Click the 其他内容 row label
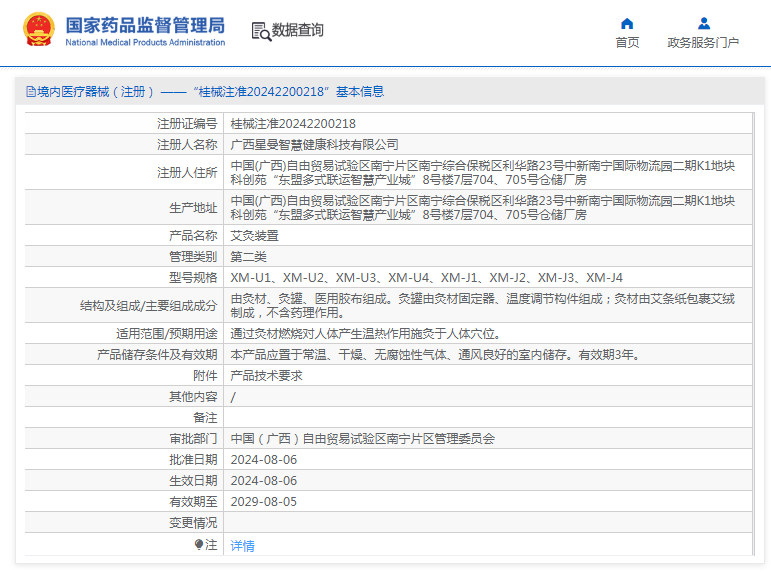The width and height of the screenshot is (771, 578). (x=193, y=396)
